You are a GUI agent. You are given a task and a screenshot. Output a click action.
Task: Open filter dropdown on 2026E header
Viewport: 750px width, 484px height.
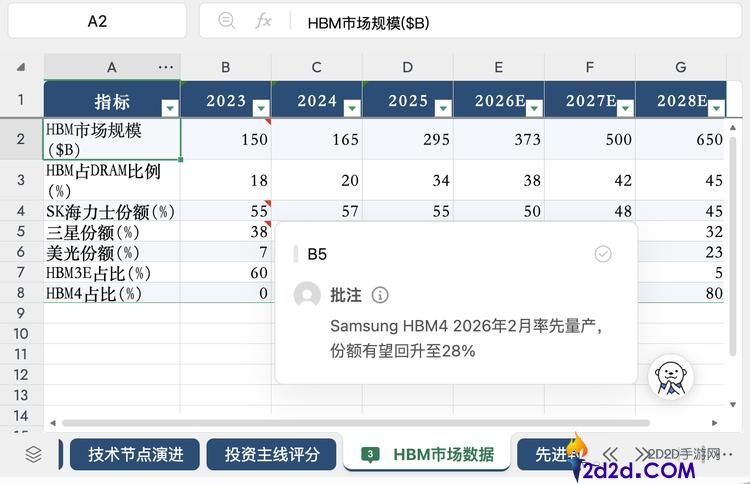[534, 108]
